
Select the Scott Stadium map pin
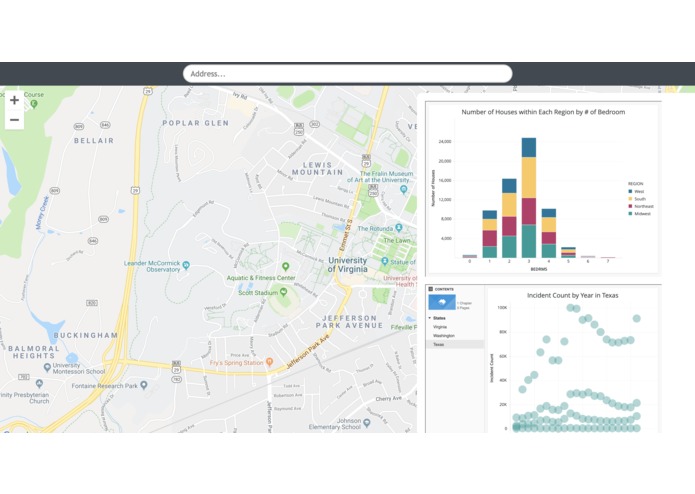click(283, 292)
